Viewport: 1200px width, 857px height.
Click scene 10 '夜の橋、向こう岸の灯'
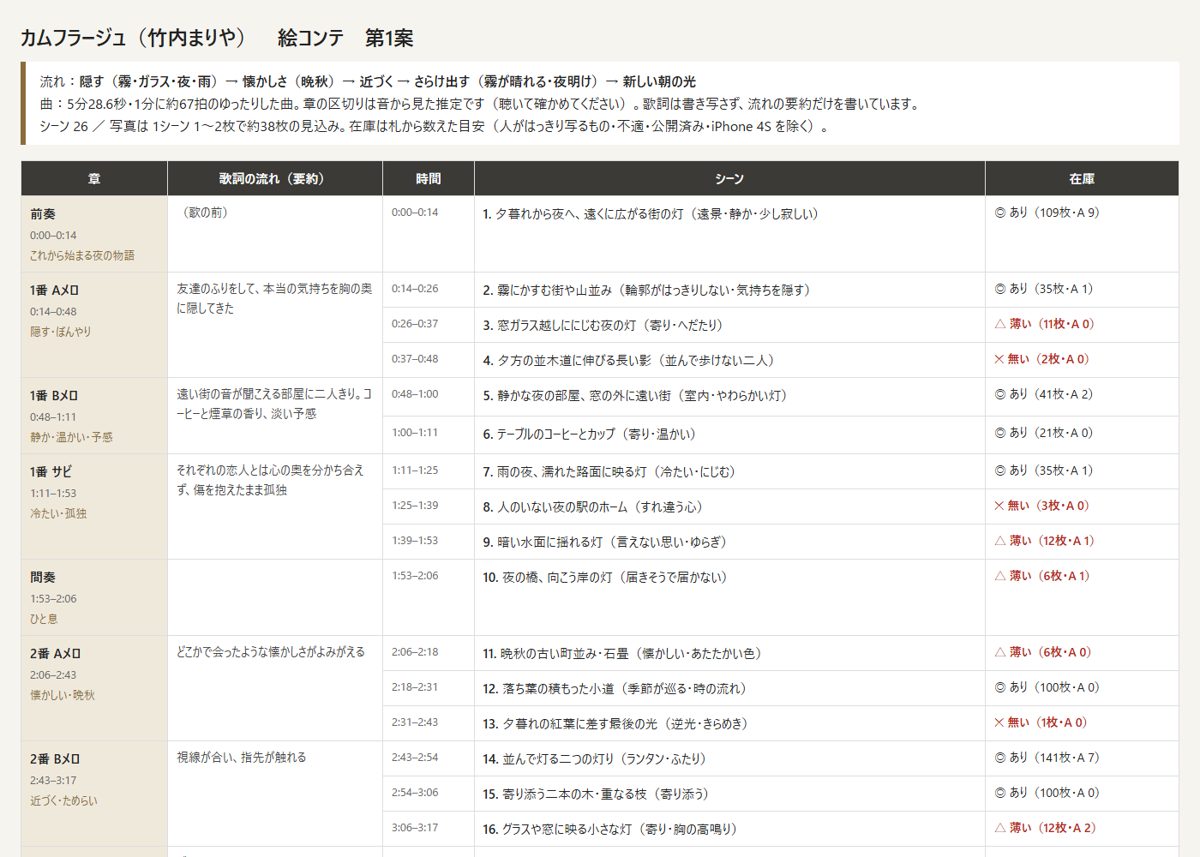pos(730,598)
